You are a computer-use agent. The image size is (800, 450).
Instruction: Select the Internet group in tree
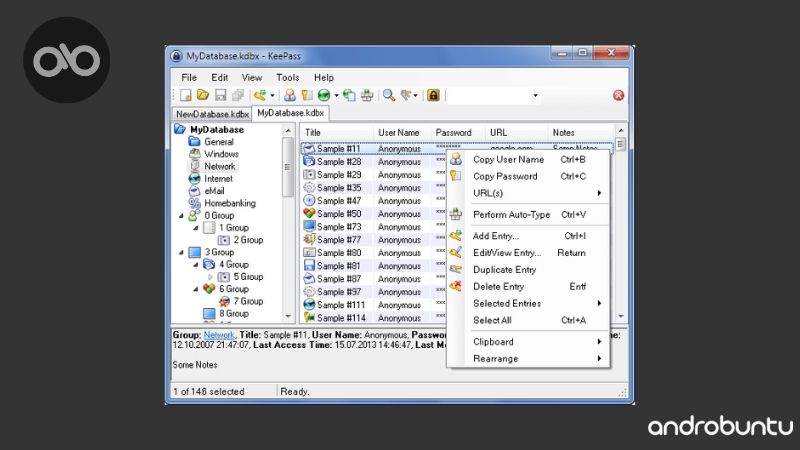218,179
